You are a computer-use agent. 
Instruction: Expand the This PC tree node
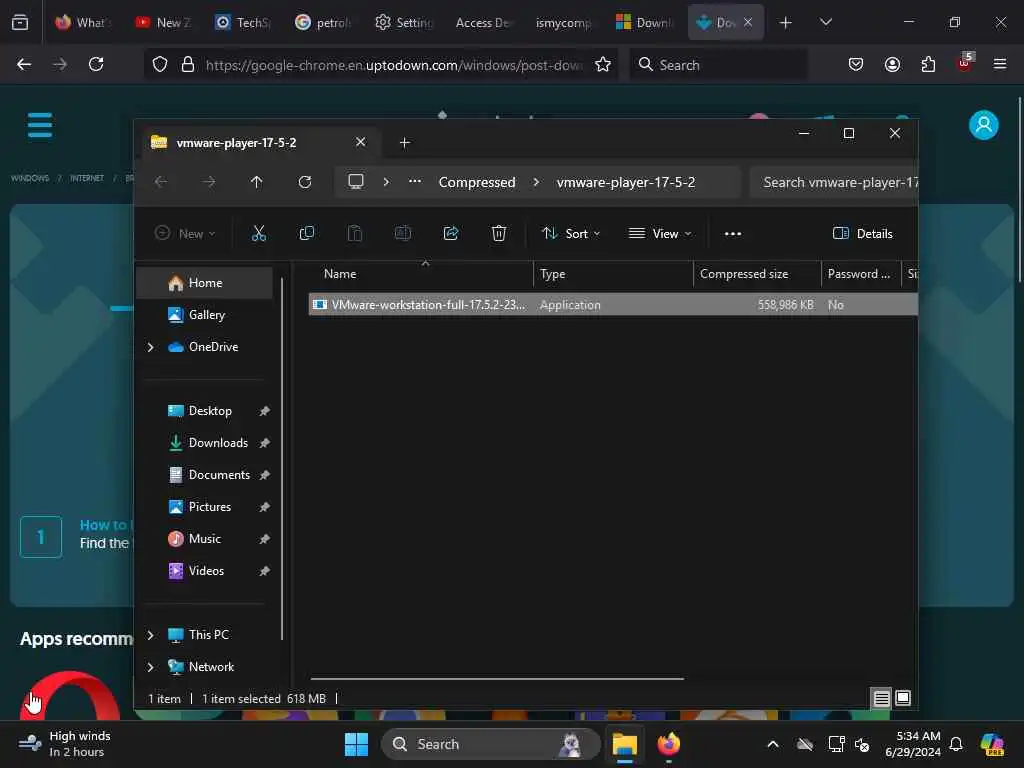[150, 635]
